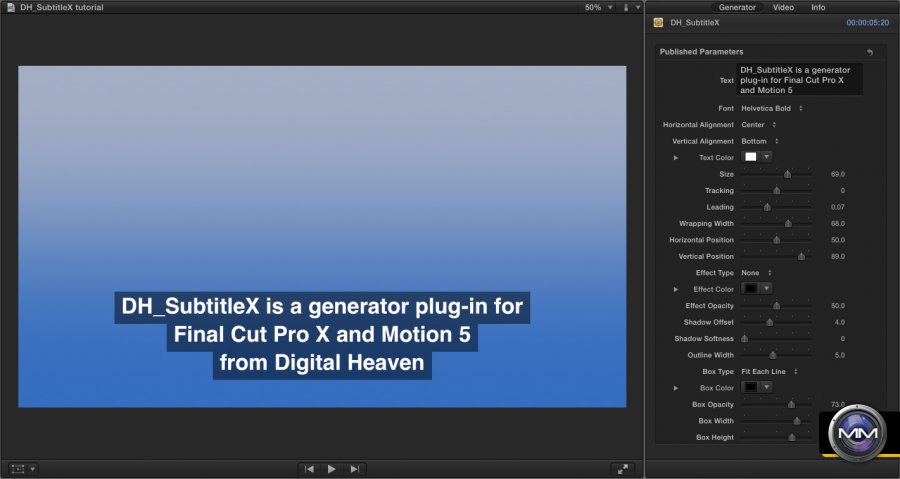Click the Outline Width value 5.0
The height and width of the screenshot is (479, 900).
point(839,355)
